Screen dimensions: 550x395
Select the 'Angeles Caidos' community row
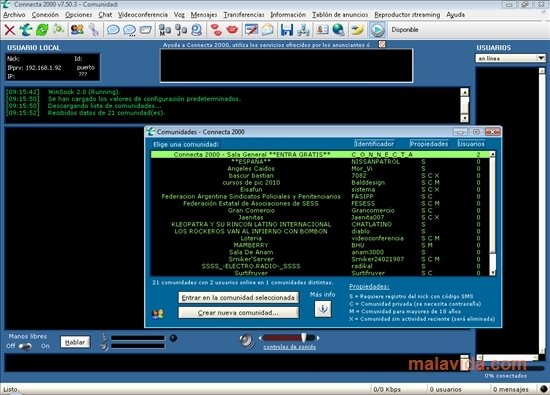(x=321, y=168)
